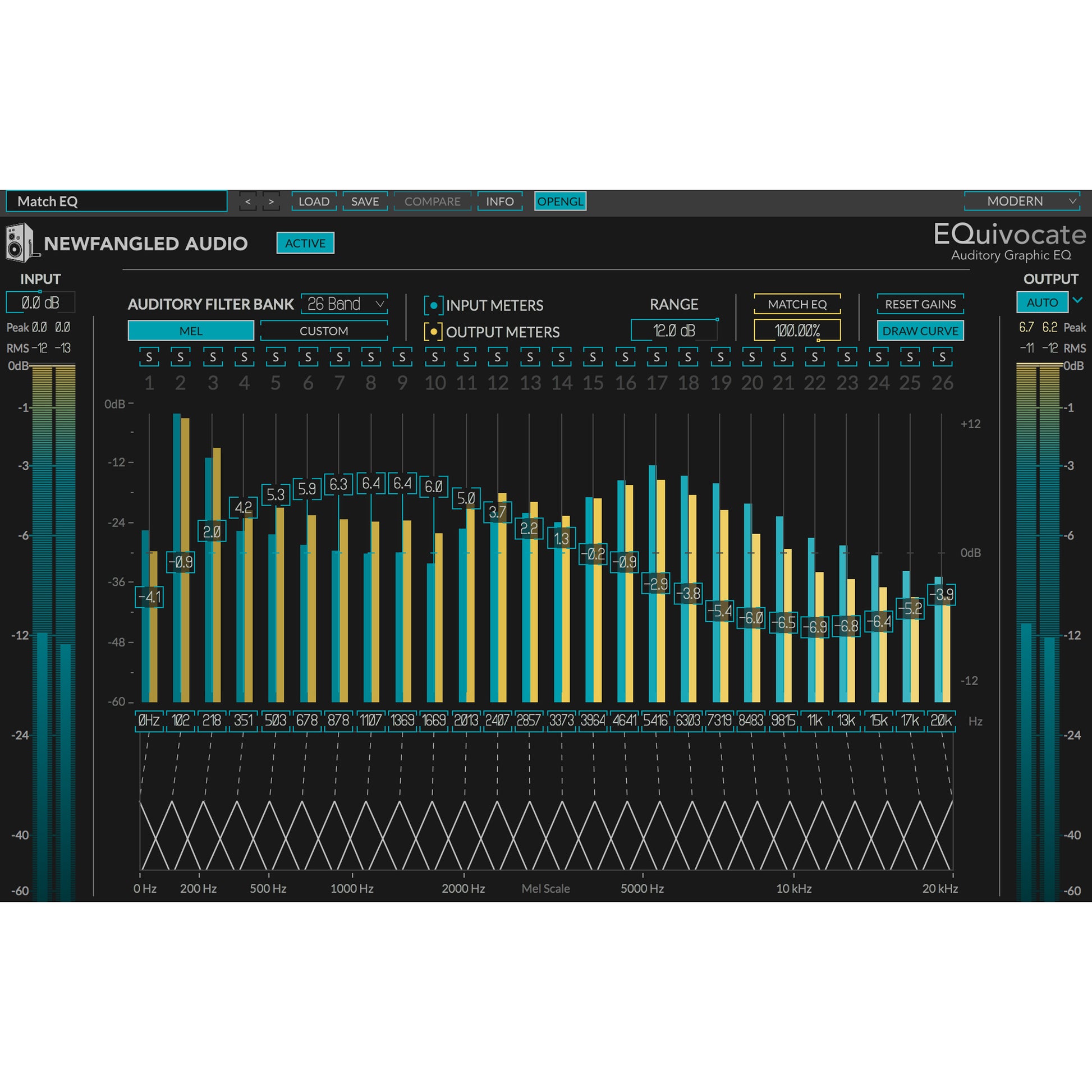This screenshot has width=1092, height=1092.
Task: Click the next preset arrow button
Action: 271,202
